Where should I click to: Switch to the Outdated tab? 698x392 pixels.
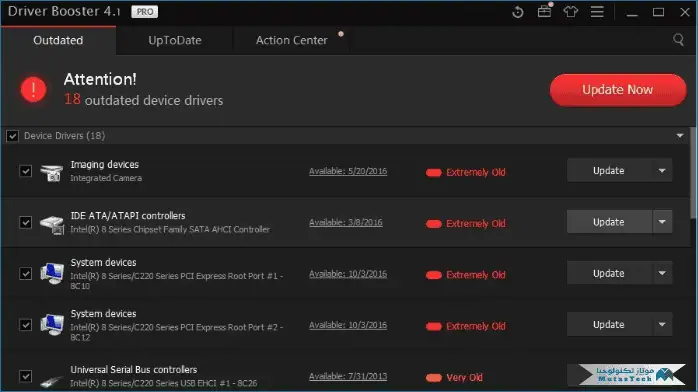[x=58, y=40]
